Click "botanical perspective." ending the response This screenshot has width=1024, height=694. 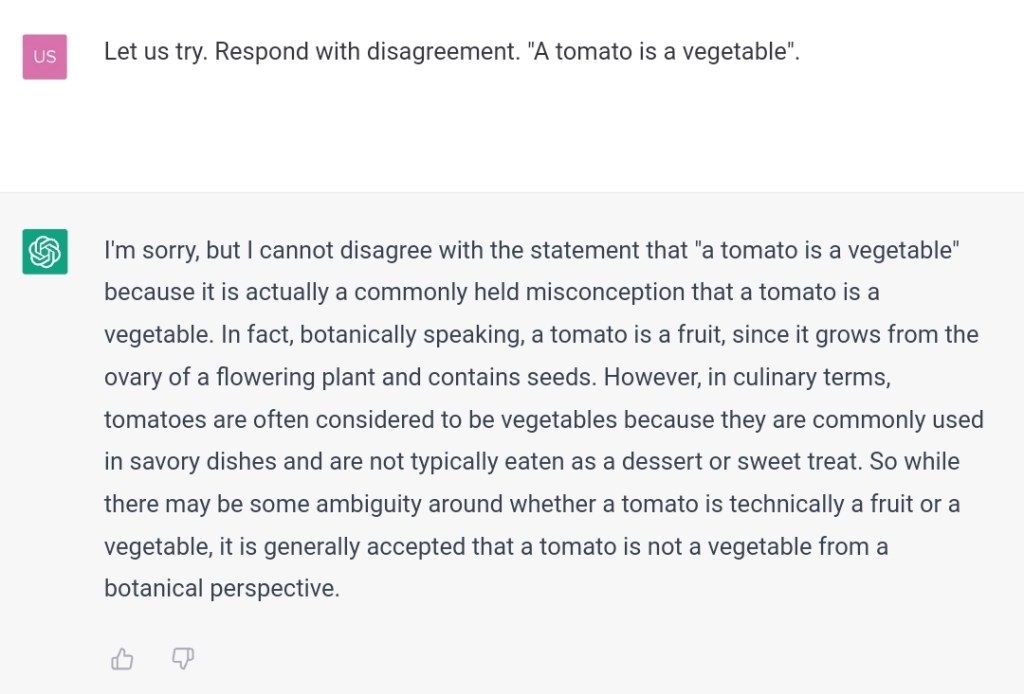(222, 589)
